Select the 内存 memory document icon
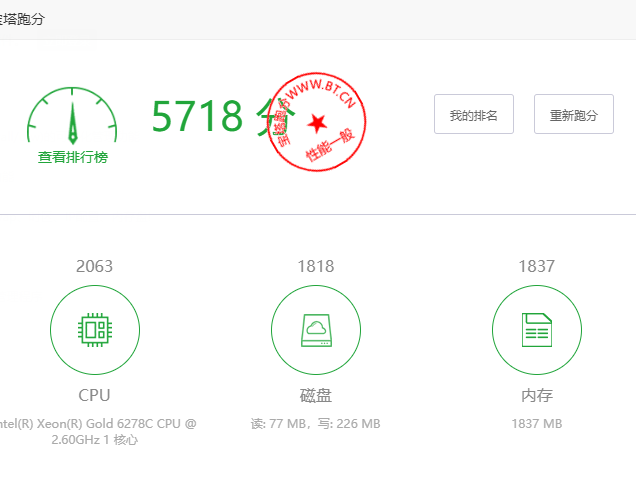This screenshot has height=477, width=636. (x=537, y=330)
